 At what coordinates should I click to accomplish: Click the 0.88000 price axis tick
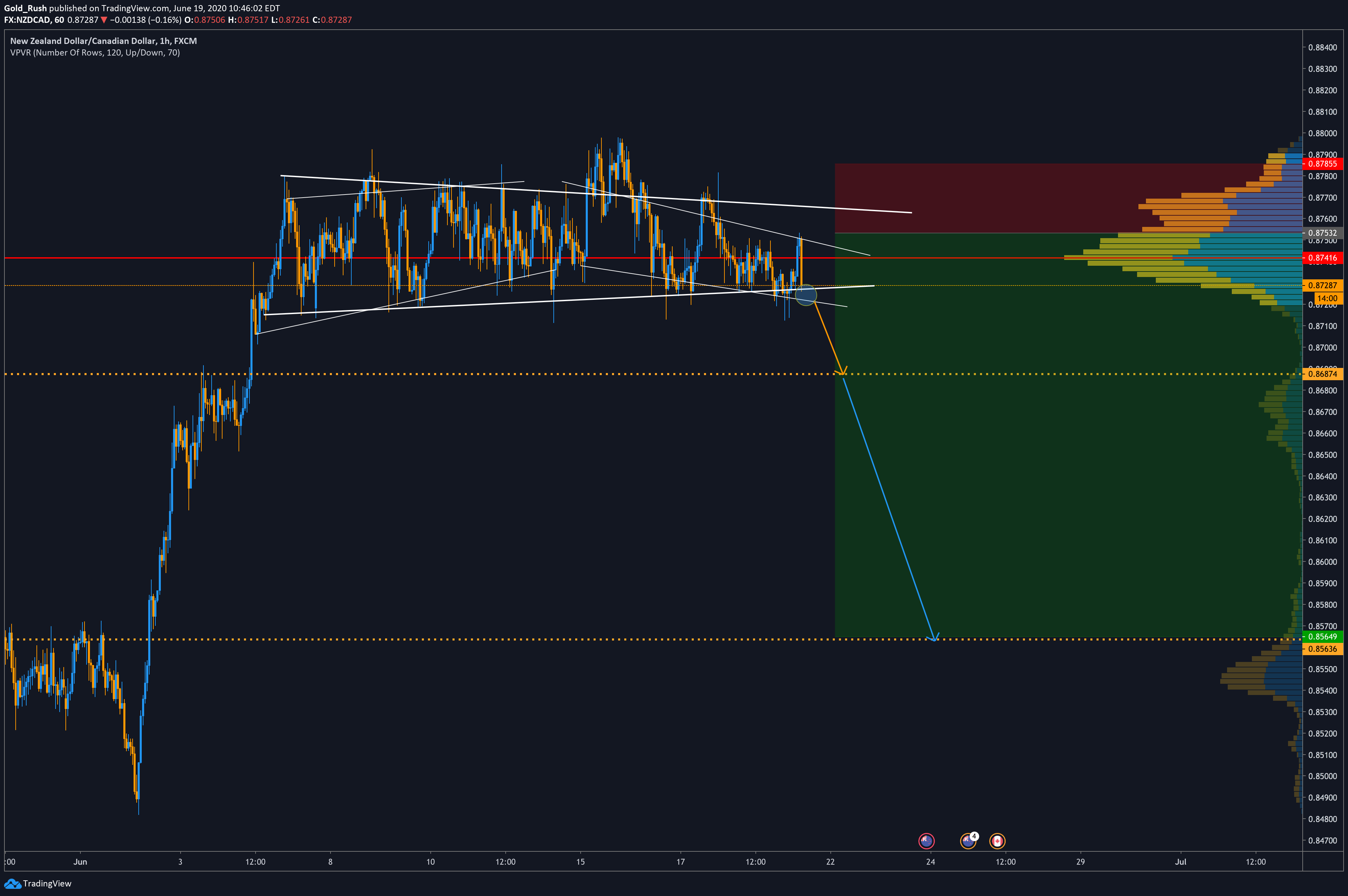click(x=1323, y=133)
